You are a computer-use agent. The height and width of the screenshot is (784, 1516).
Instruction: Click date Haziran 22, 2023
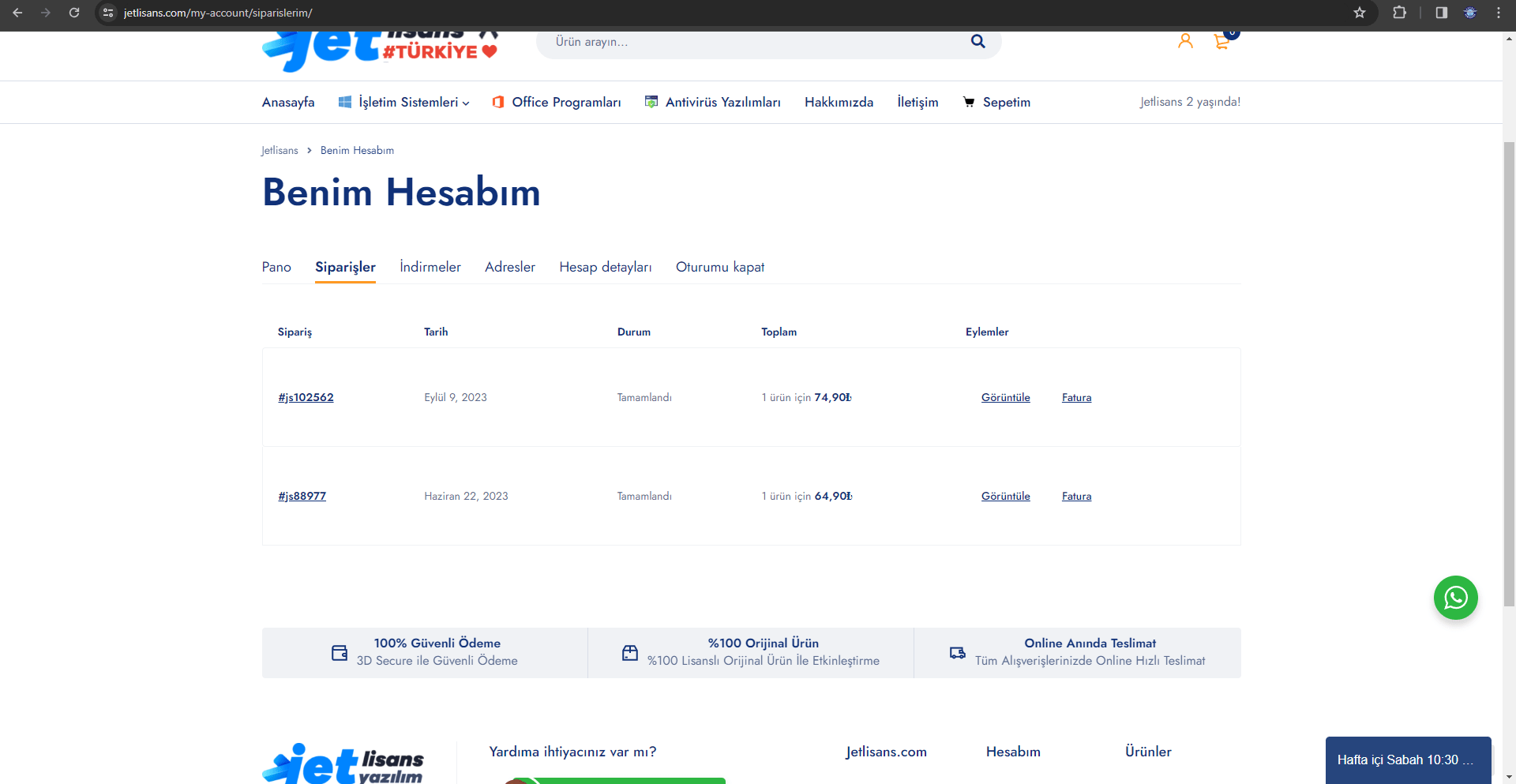[x=466, y=496]
